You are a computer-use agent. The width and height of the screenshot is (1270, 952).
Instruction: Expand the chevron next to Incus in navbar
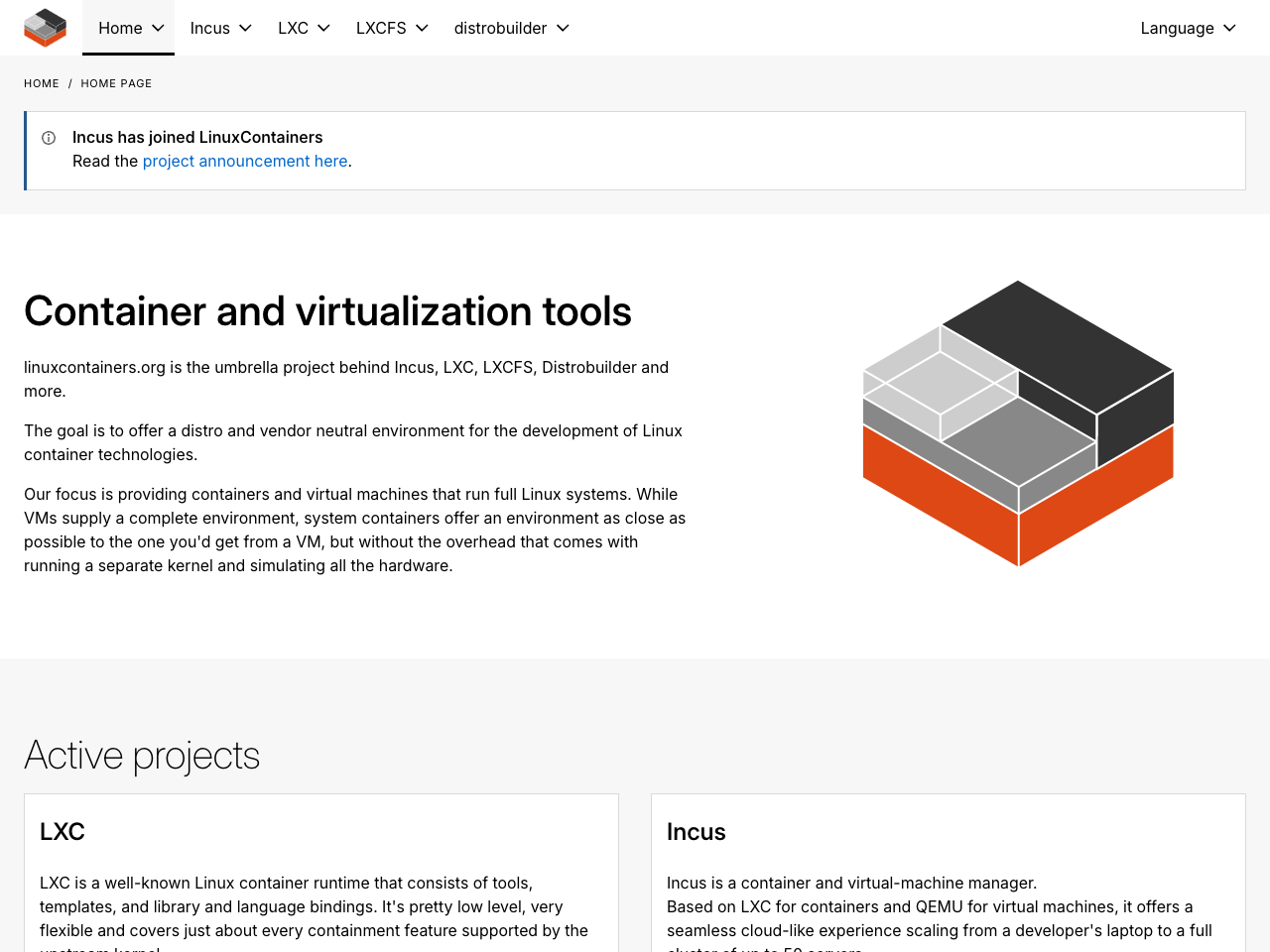pos(246,28)
